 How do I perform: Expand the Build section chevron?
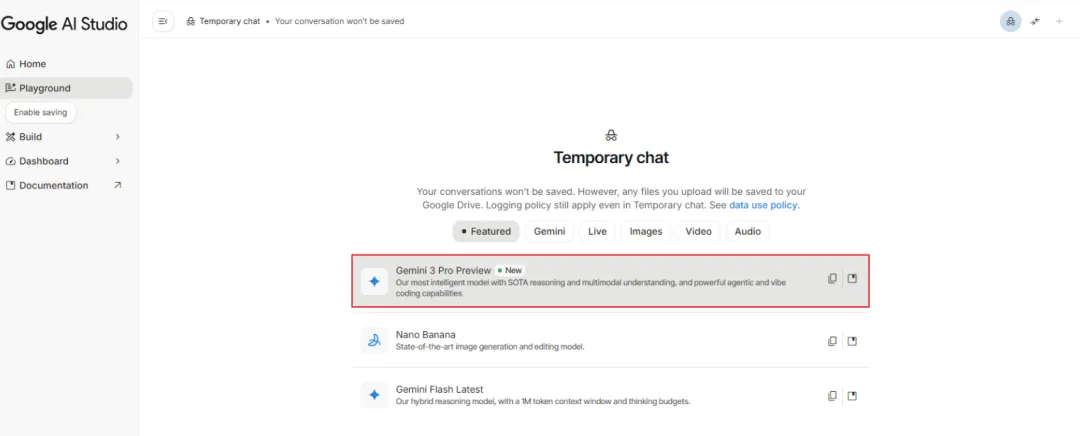point(117,137)
